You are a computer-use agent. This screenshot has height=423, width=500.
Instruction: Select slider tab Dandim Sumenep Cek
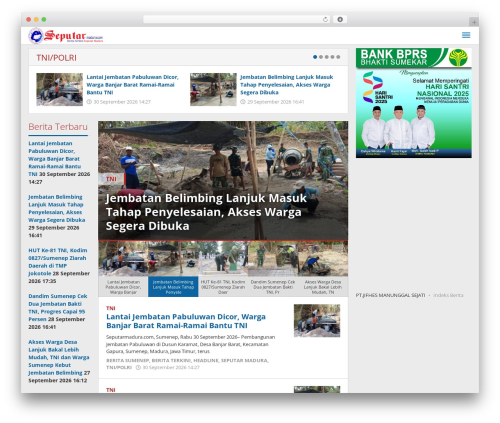click(273, 287)
